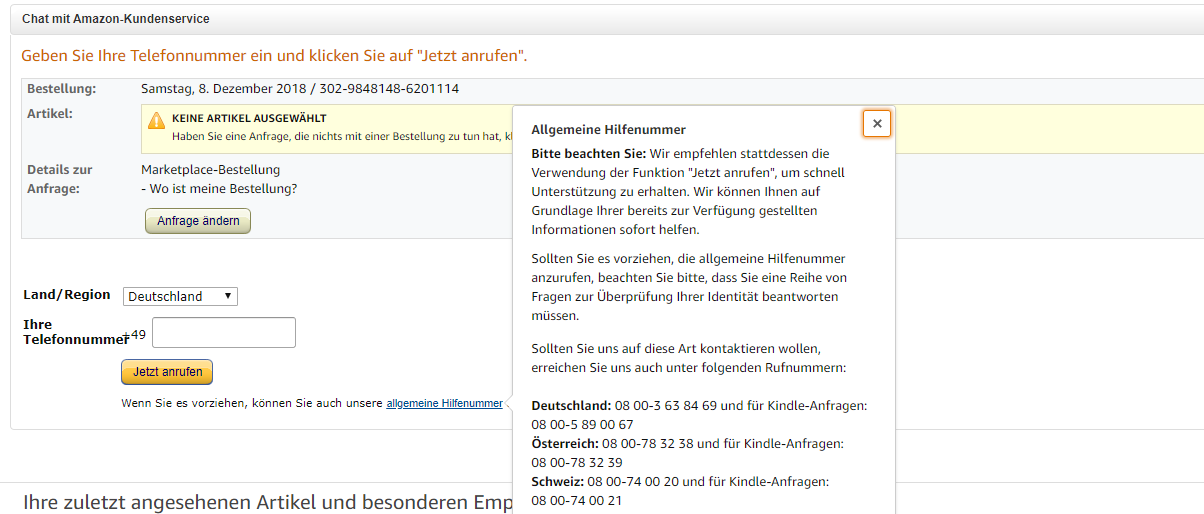Click the order date and number text
This screenshot has width=1204, height=514.
[300, 89]
